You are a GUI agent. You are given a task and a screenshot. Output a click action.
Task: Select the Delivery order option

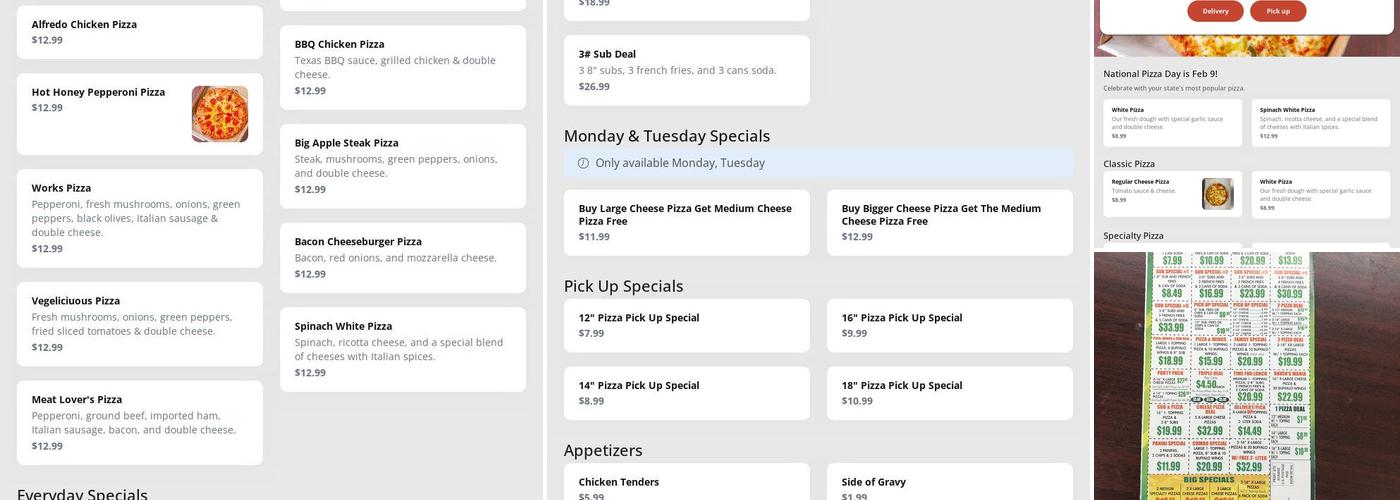1215,11
